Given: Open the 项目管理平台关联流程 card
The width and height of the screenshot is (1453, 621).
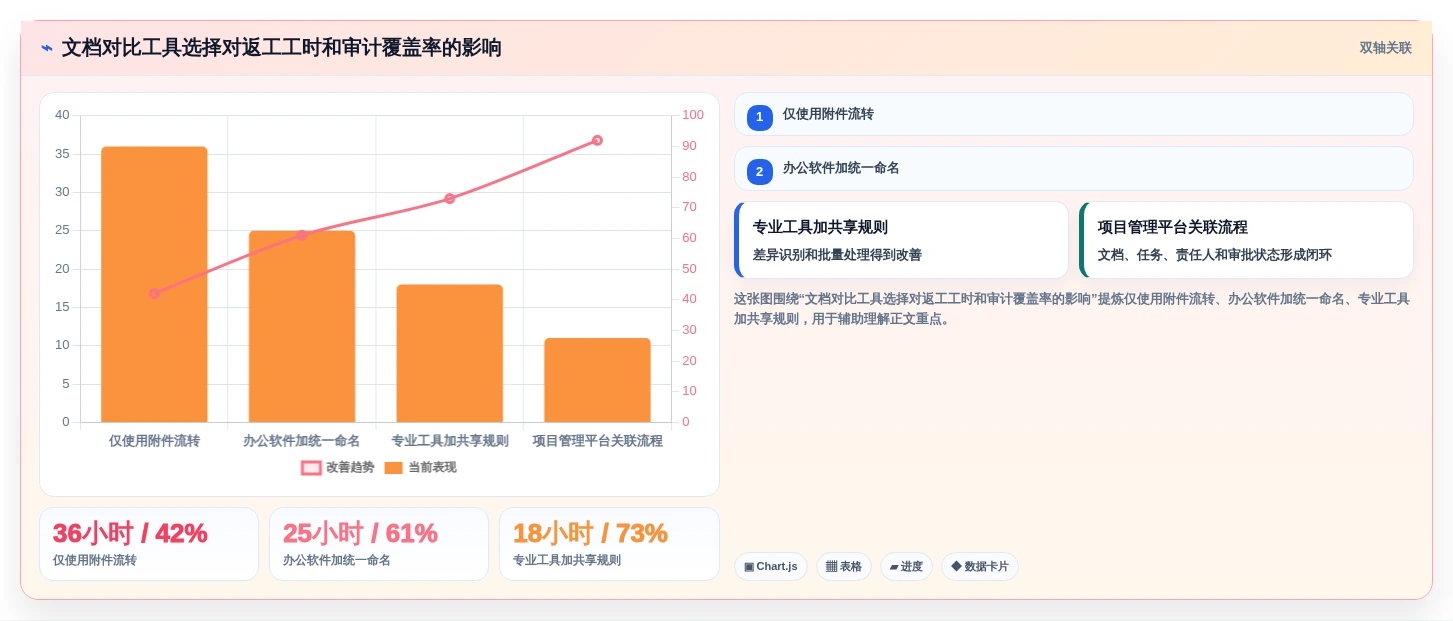Looking at the screenshot, I should [x=1246, y=240].
